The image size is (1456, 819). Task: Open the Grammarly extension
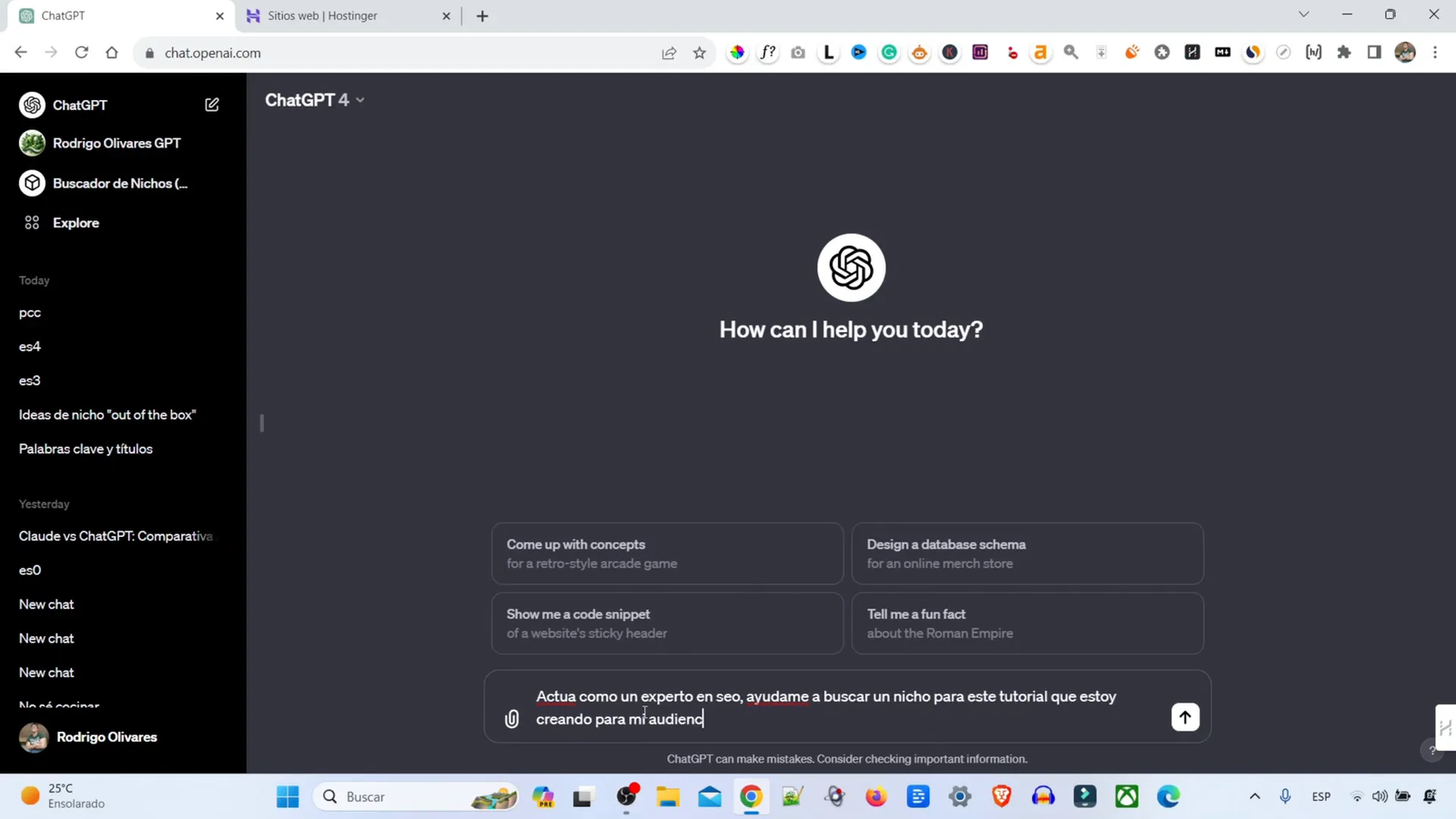pos(888,52)
